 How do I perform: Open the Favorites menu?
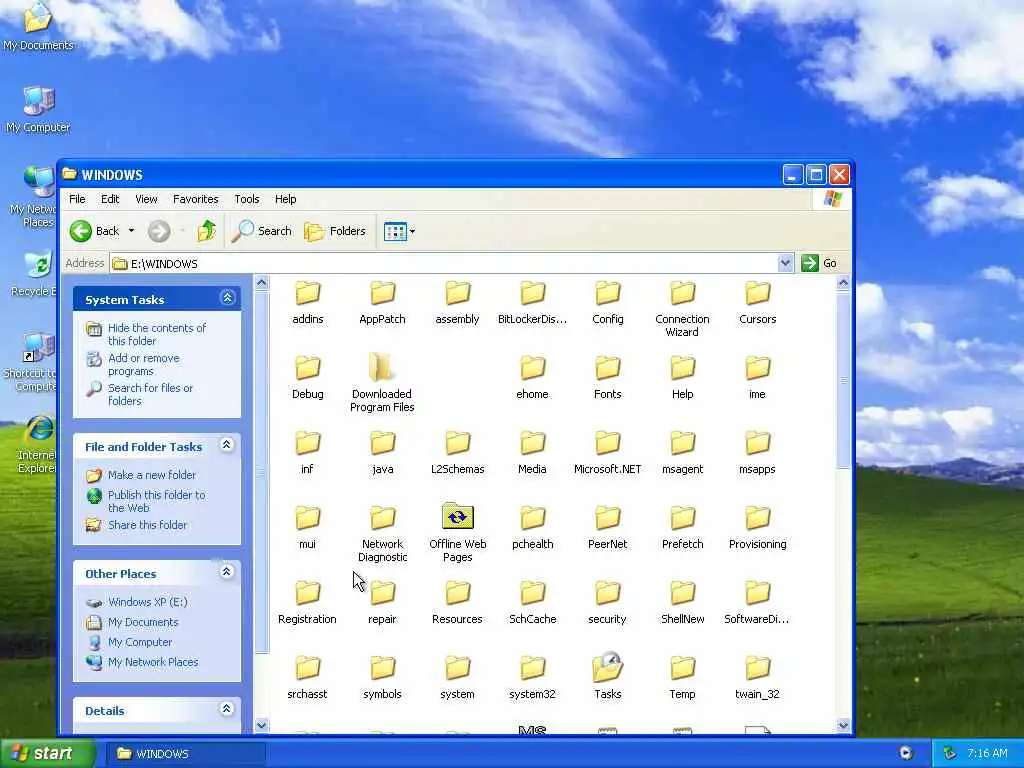pos(195,199)
